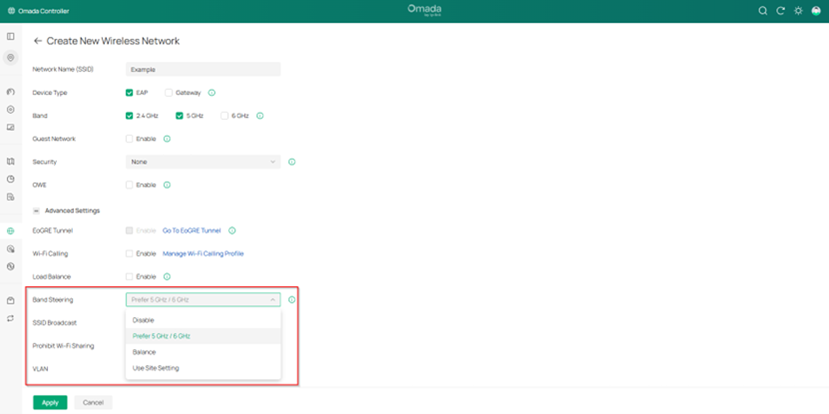Open the bag icon in the sidebar
829x414 pixels.
(x=11, y=301)
